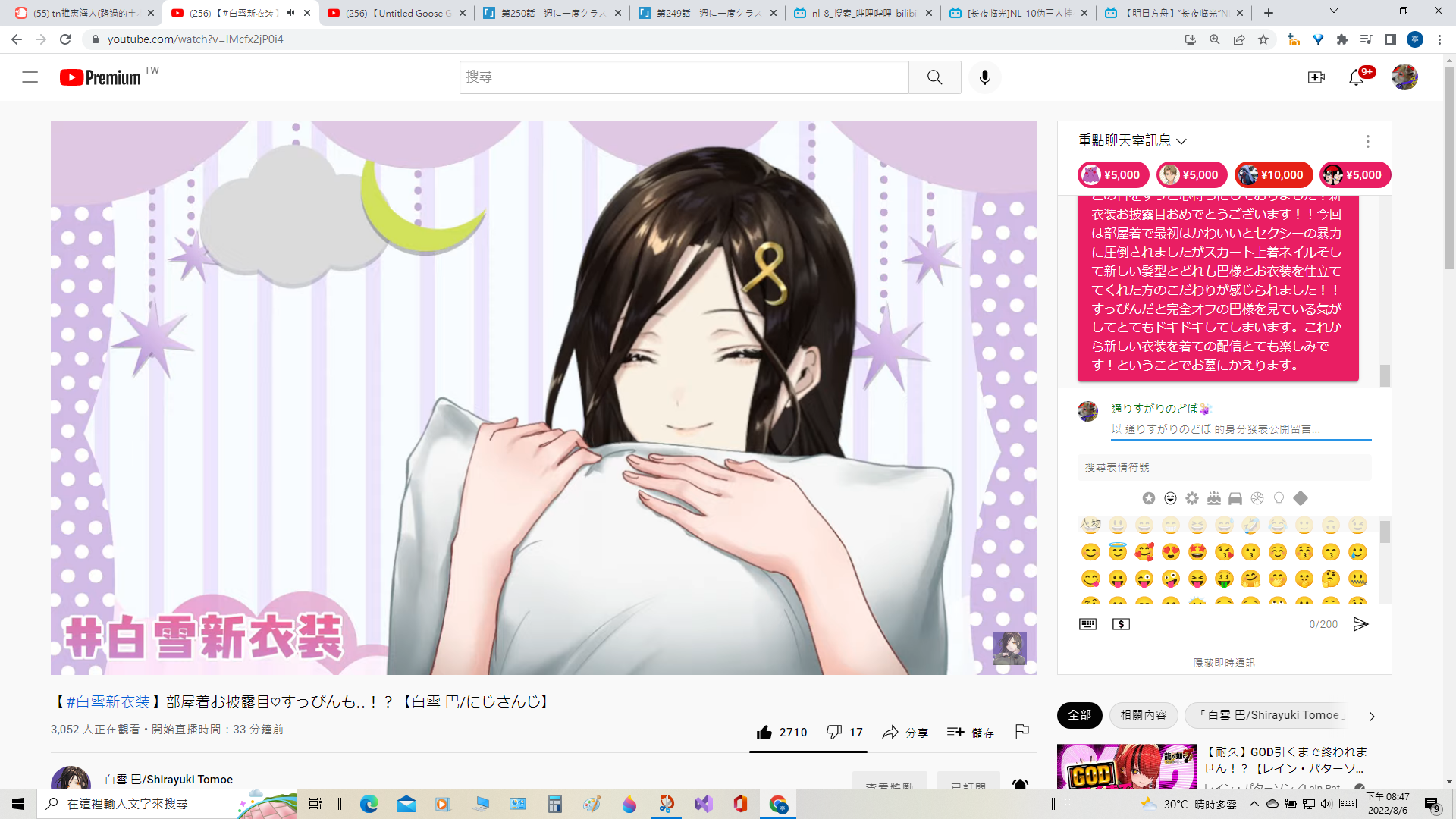1456x819 pixels.
Task: Select the flower nature emoji category
Action: (x=1192, y=498)
